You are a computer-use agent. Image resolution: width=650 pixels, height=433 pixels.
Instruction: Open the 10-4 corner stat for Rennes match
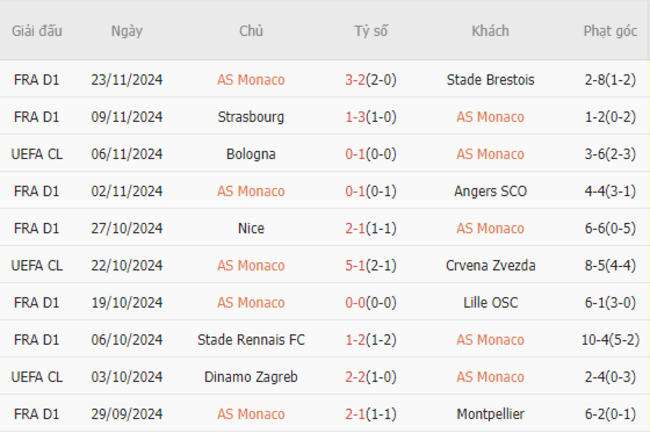(x=596, y=340)
